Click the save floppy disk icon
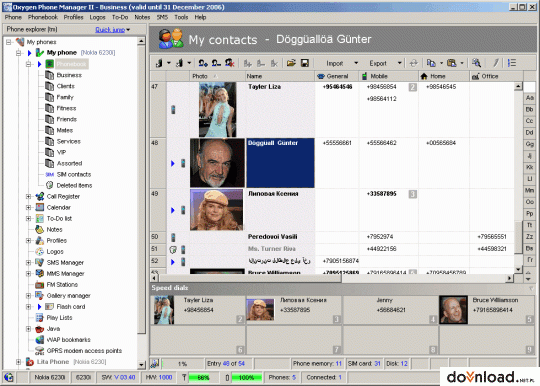Viewport: 540px width, 386px height. tap(305, 63)
